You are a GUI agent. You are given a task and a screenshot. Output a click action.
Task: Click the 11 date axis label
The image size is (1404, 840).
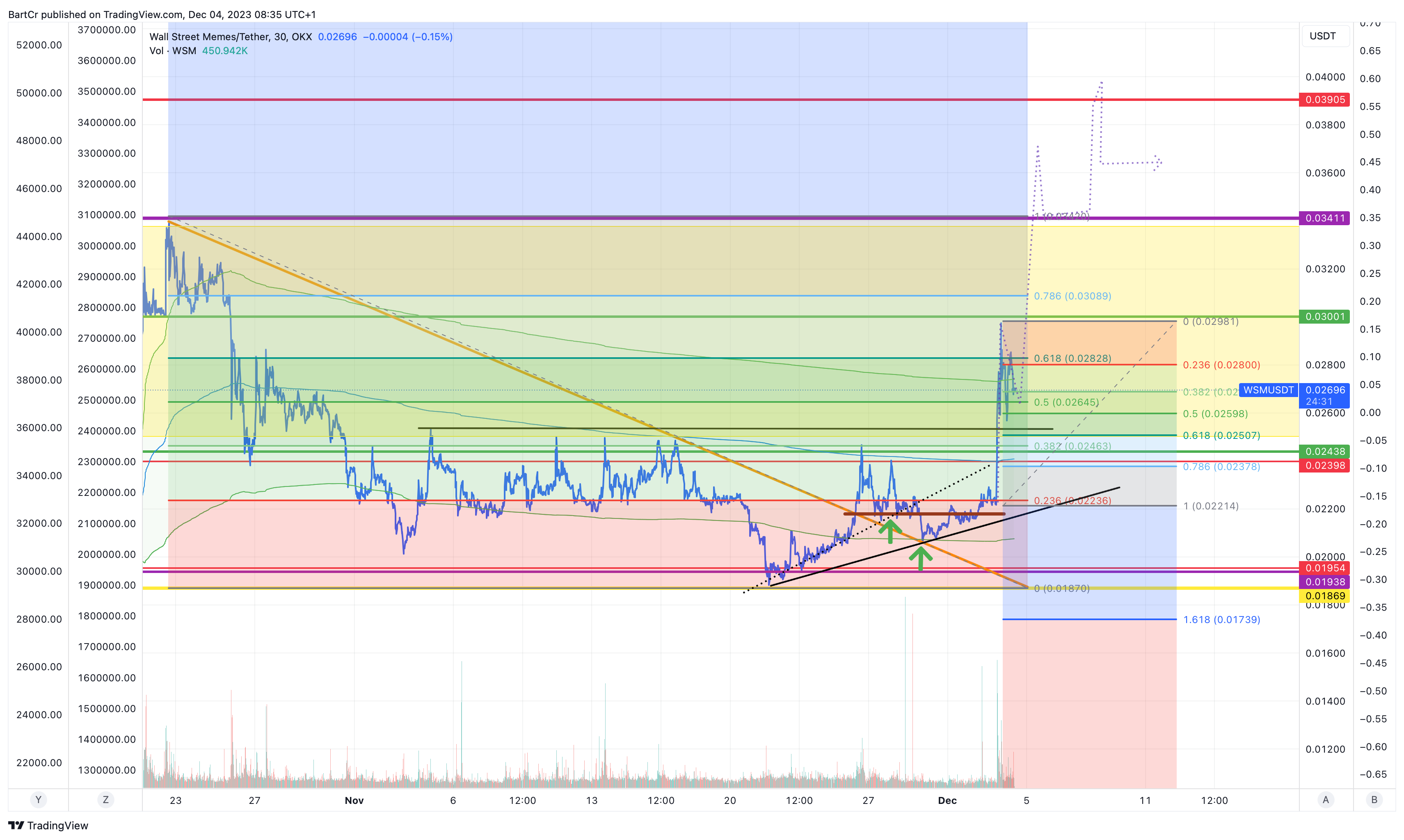[x=1145, y=800]
